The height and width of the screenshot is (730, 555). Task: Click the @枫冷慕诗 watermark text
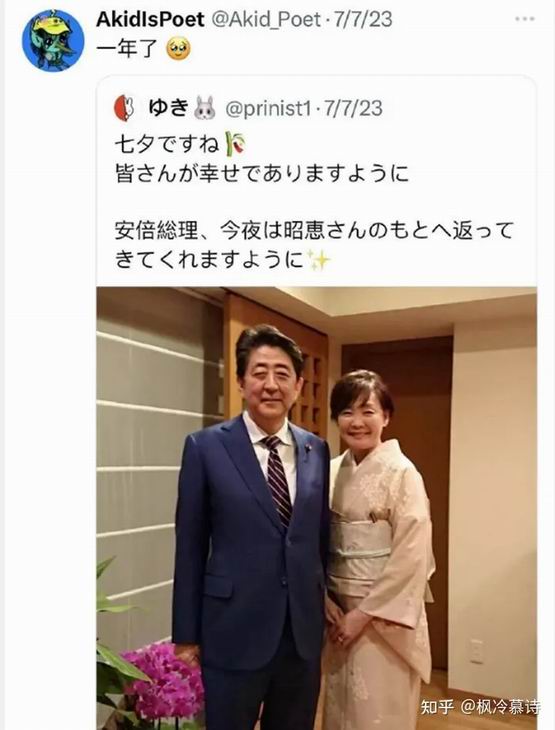click(501, 707)
